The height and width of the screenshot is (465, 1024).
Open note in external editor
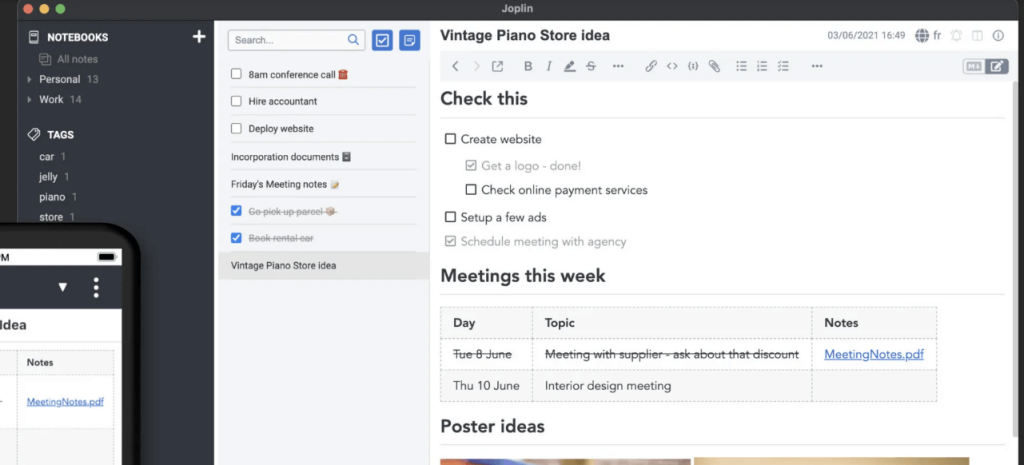(x=498, y=66)
